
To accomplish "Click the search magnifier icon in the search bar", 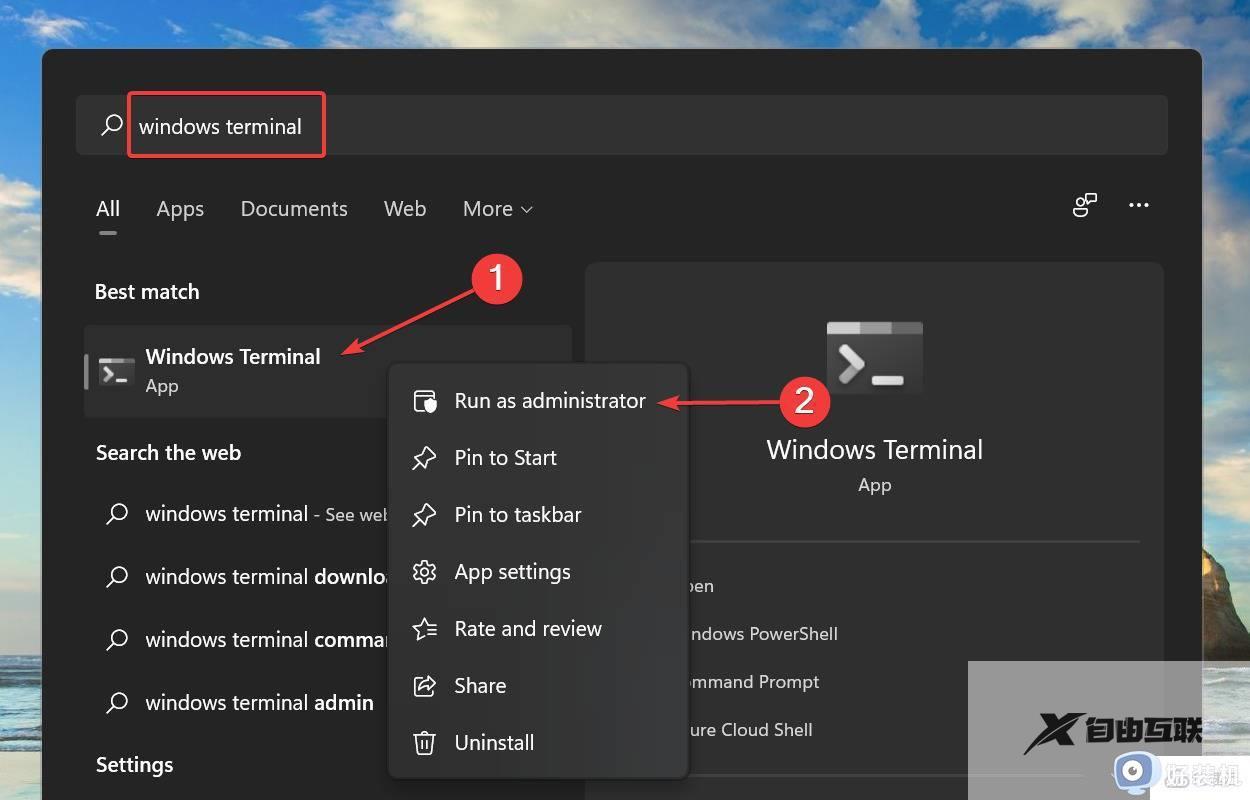I will [110, 125].
